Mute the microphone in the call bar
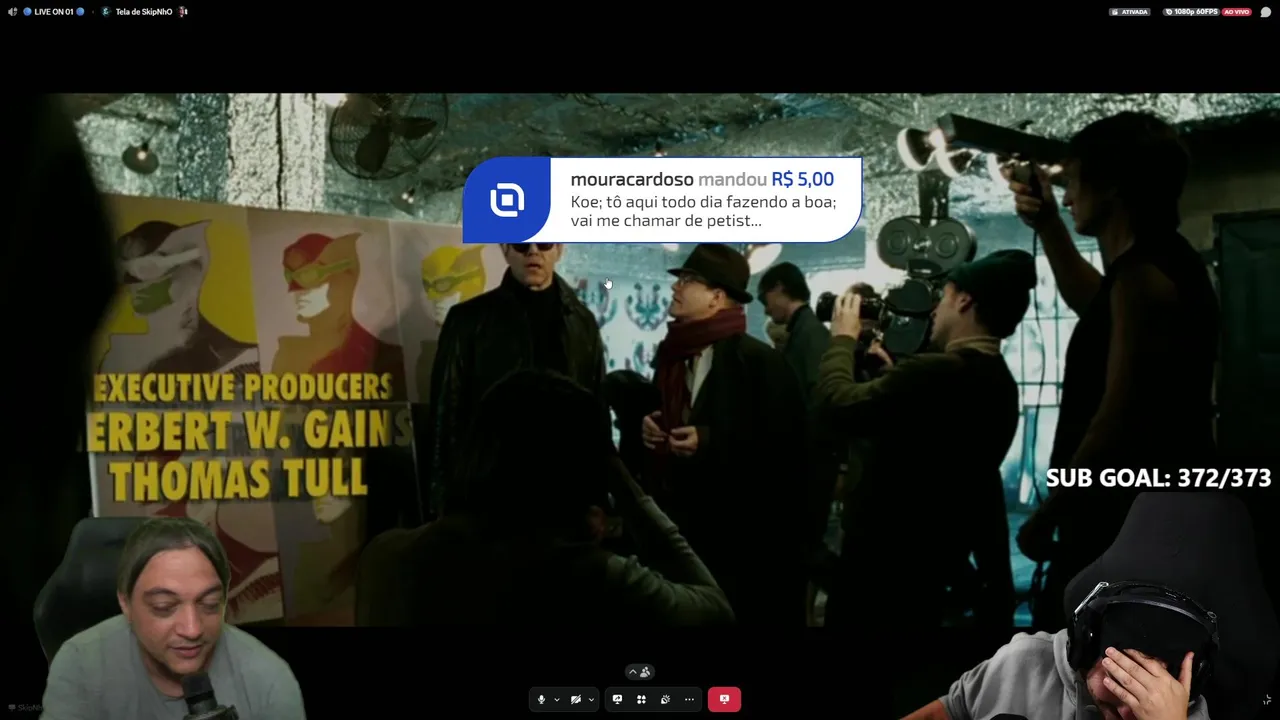The height and width of the screenshot is (720, 1280). [541, 700]
